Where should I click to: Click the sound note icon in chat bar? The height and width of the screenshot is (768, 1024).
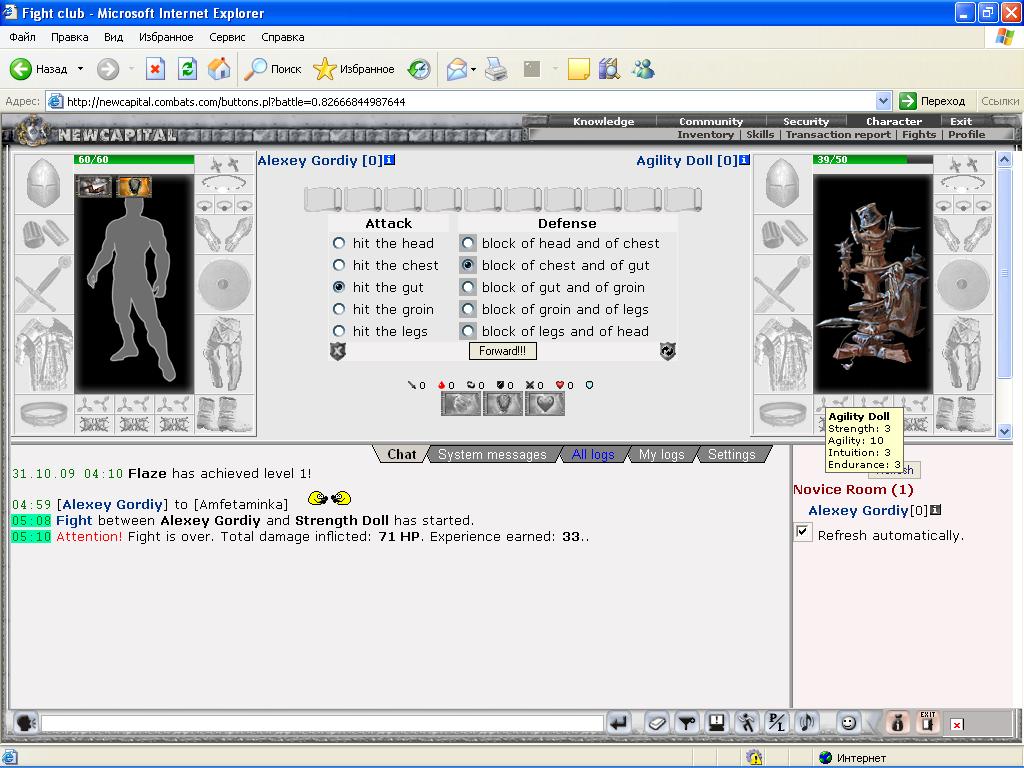coord(807,723)
